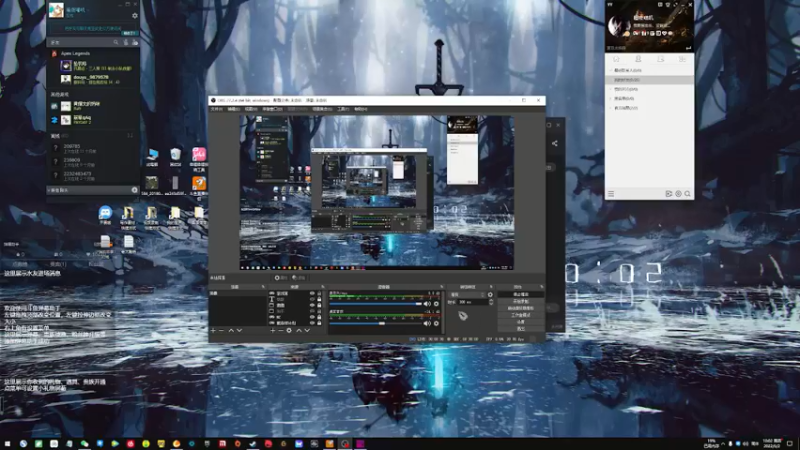Add a scene with the plus icon

(x=213, y=331)
